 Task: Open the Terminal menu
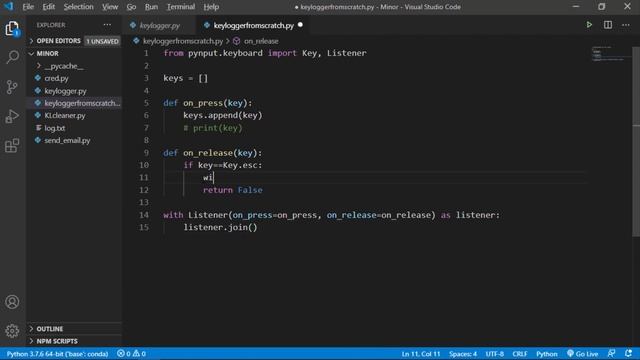click(181, 7)
